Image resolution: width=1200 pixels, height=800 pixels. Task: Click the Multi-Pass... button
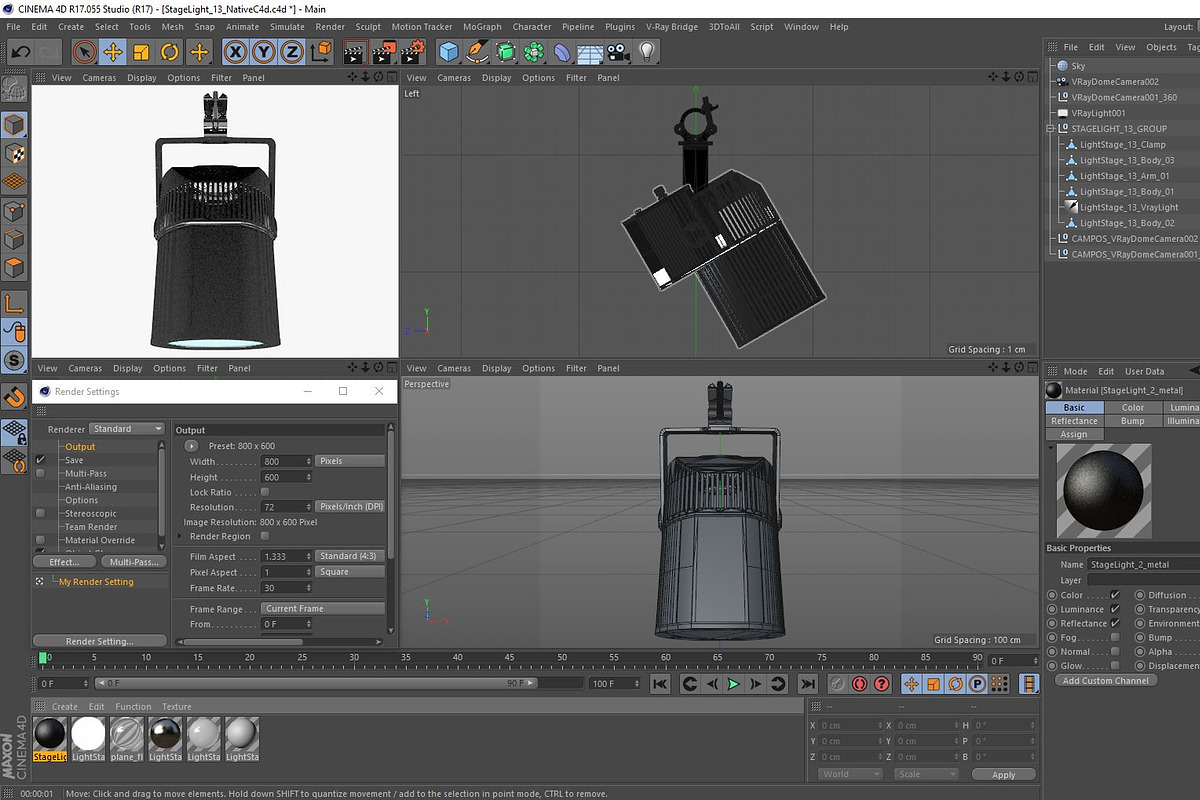[x=135, y=562]
